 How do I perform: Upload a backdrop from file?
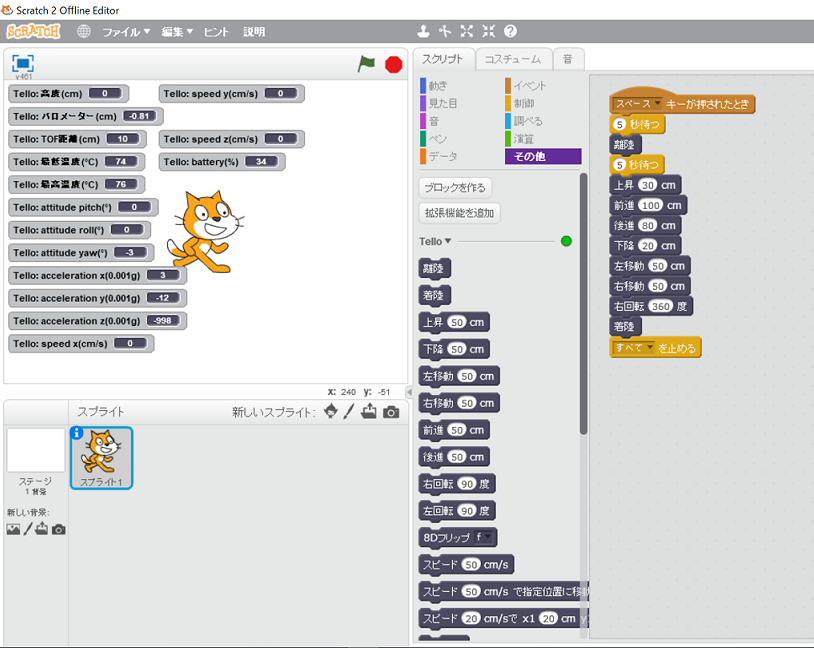point(42,529)
